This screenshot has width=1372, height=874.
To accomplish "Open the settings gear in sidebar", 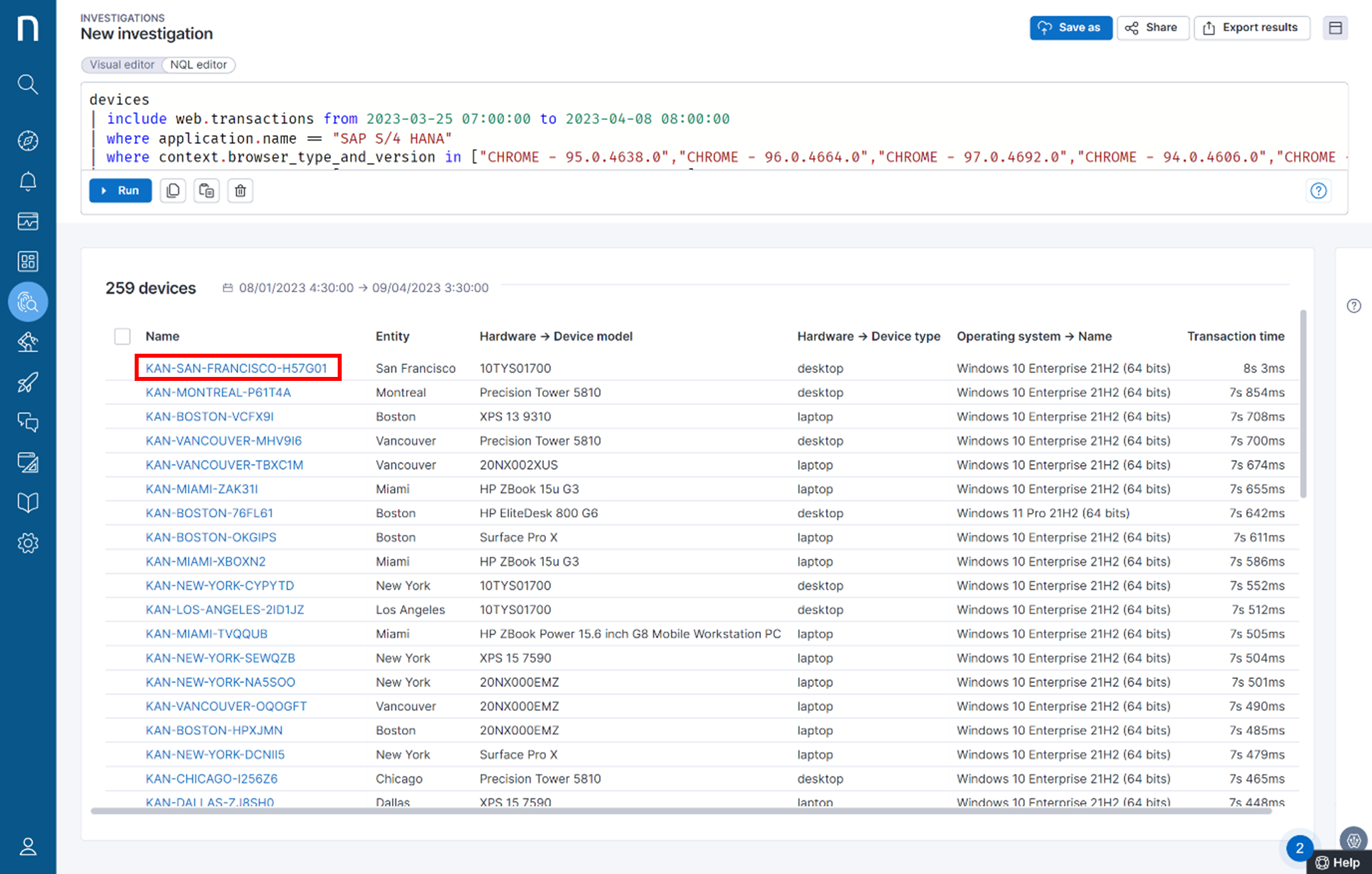I will 28,544.
